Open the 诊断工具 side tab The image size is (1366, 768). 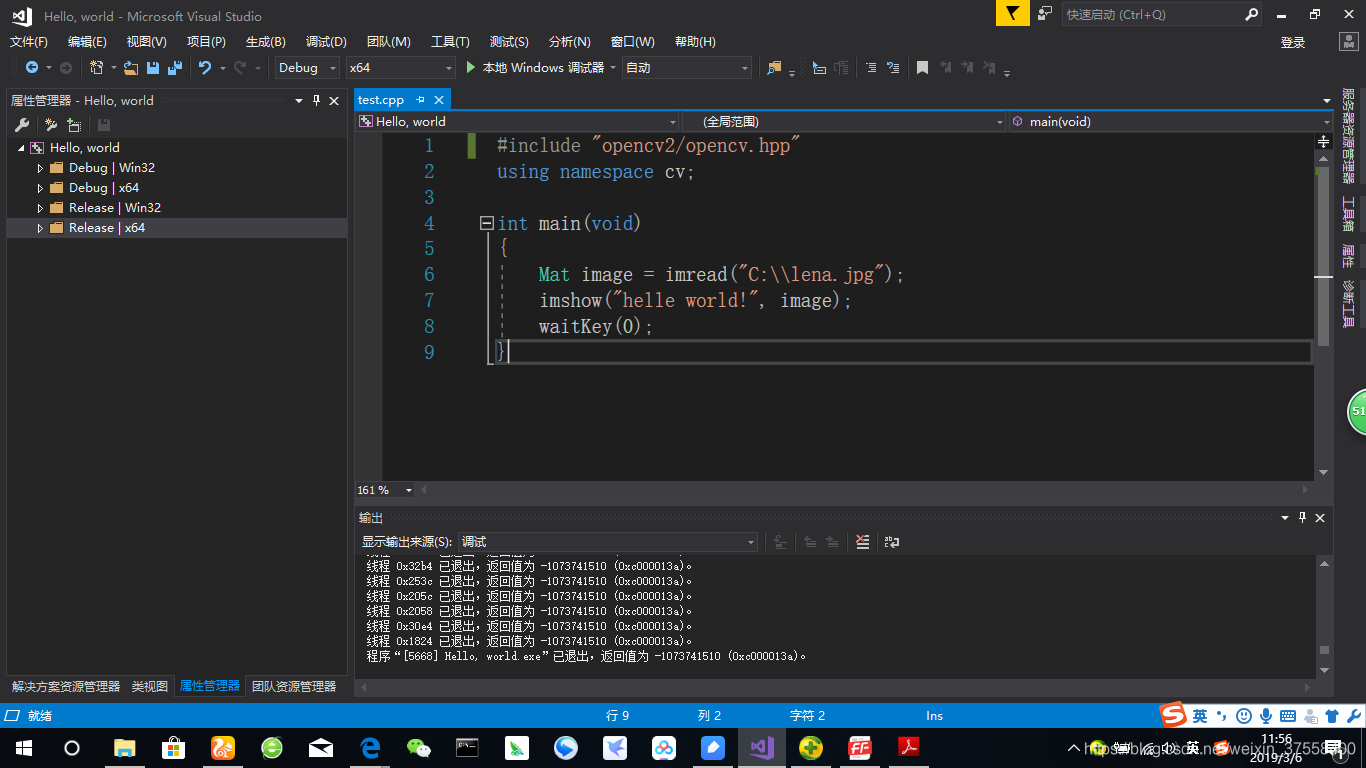[x=1348, y=304]
